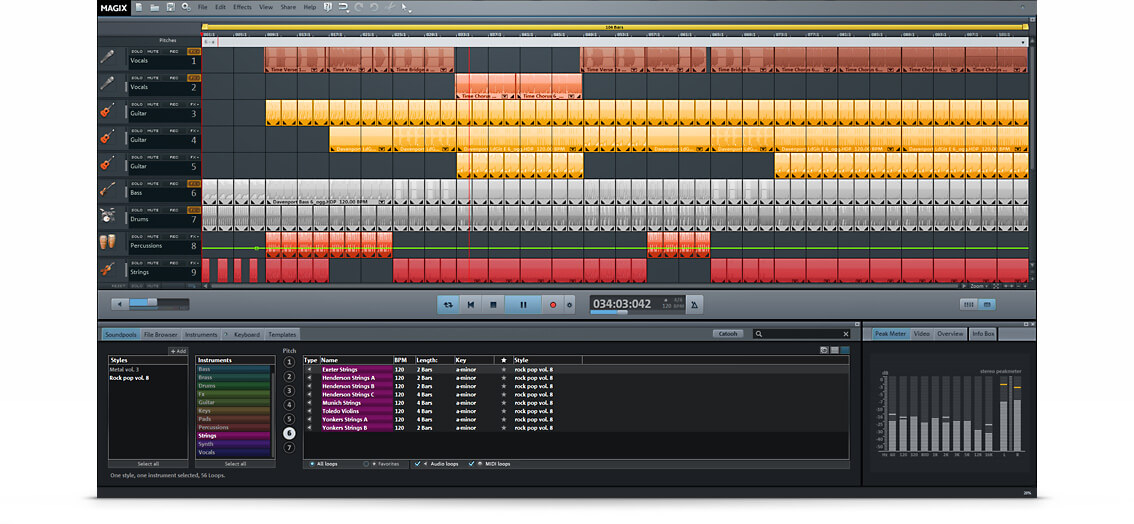Toggle SOLO on Strings track 9
Viewport: 1134px width, 524px height.
[x=137, y=262]
